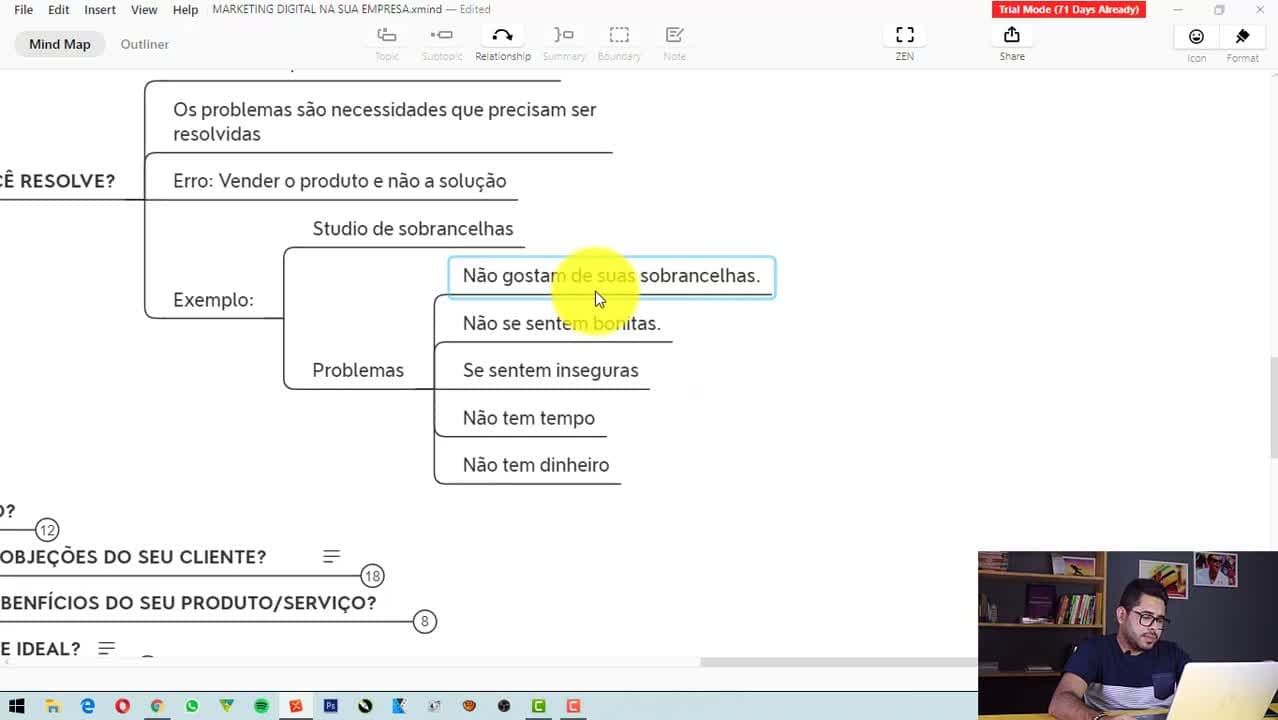The image size is (1278, 720).
Task: Launch Opera browser from the taskbar
Action: [122, 706]
